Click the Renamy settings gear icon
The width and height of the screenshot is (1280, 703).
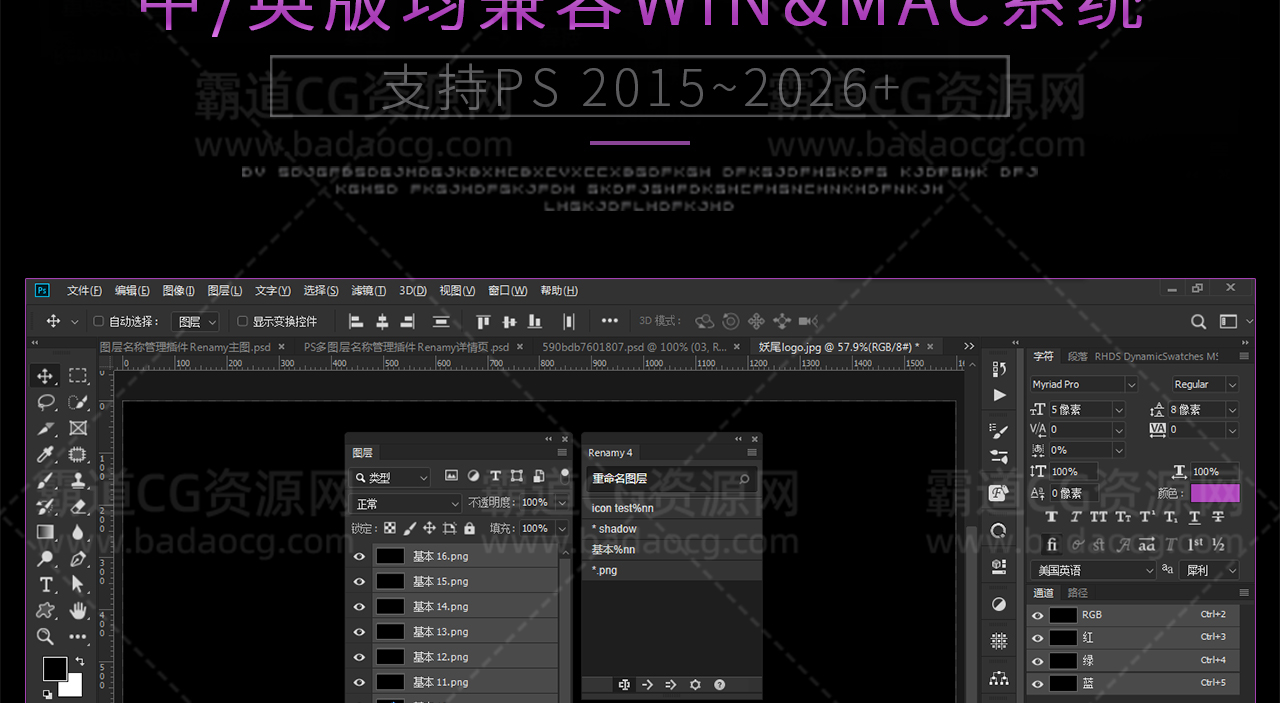695,685
